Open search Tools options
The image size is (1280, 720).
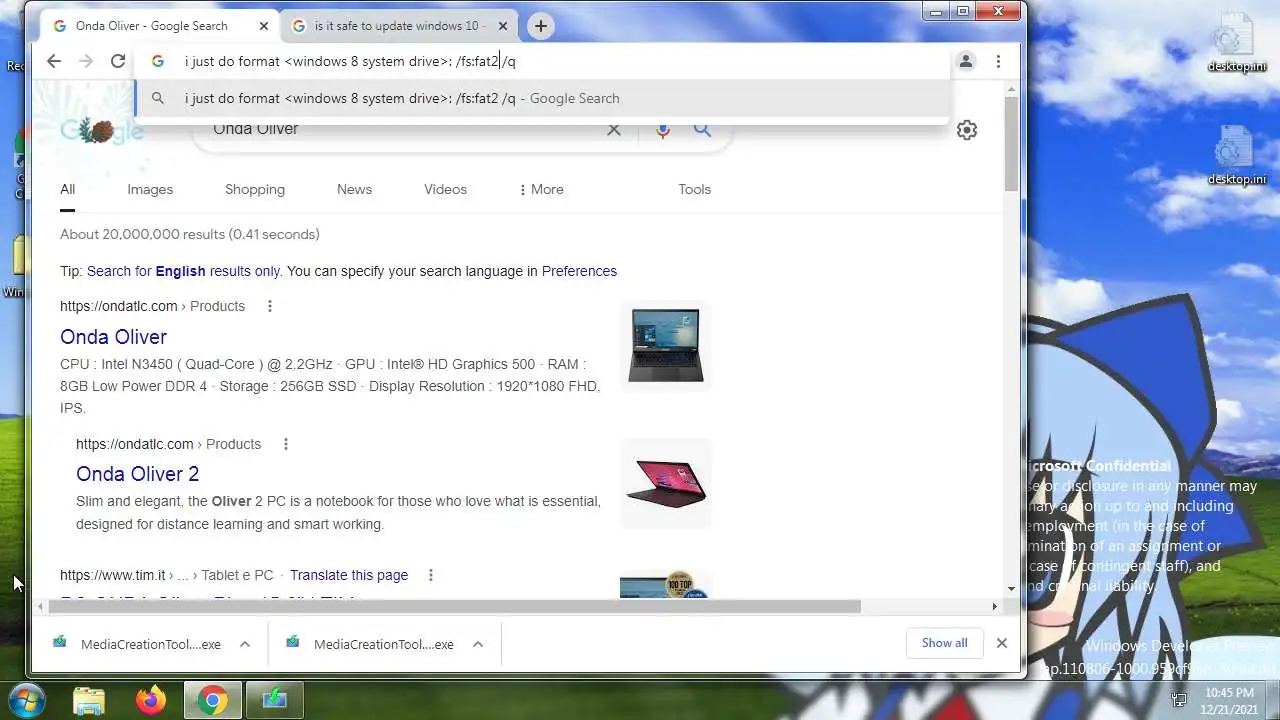(694, 189)
